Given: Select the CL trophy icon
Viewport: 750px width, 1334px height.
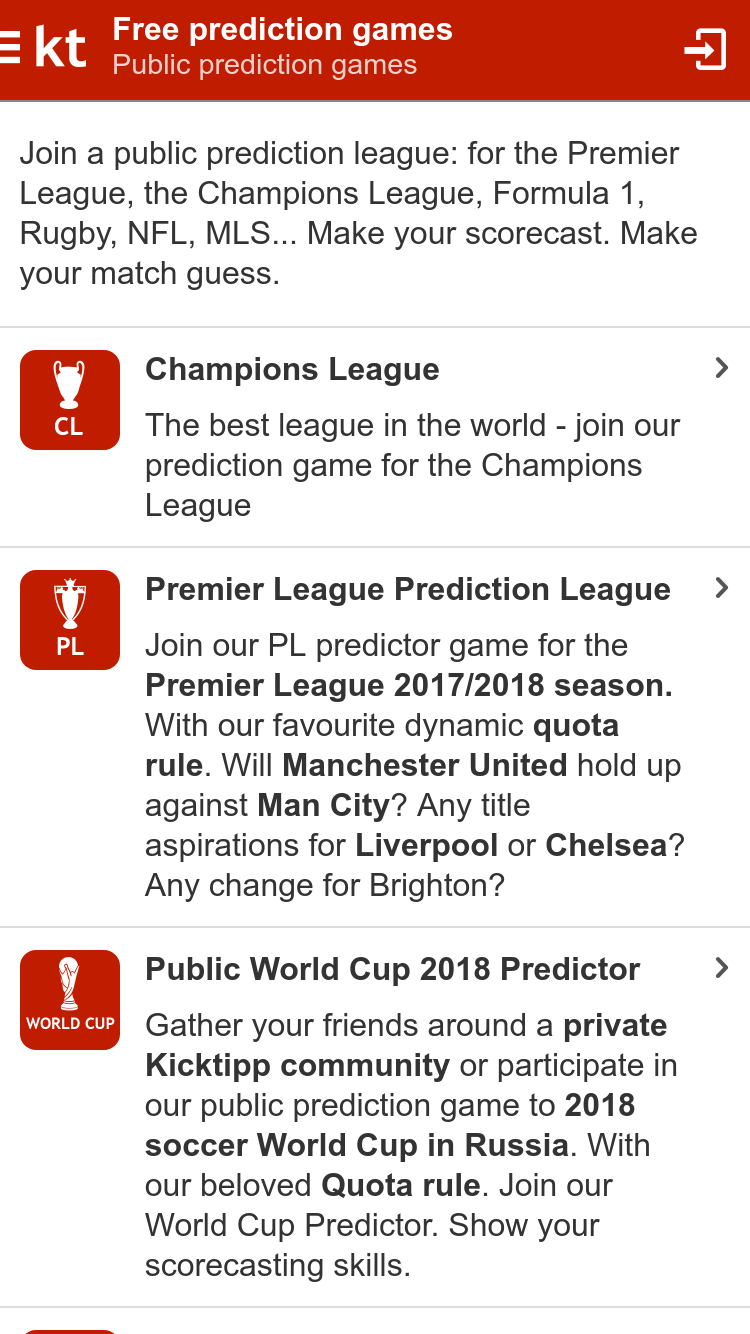Looking at the screenshot, I should [70, 400].
